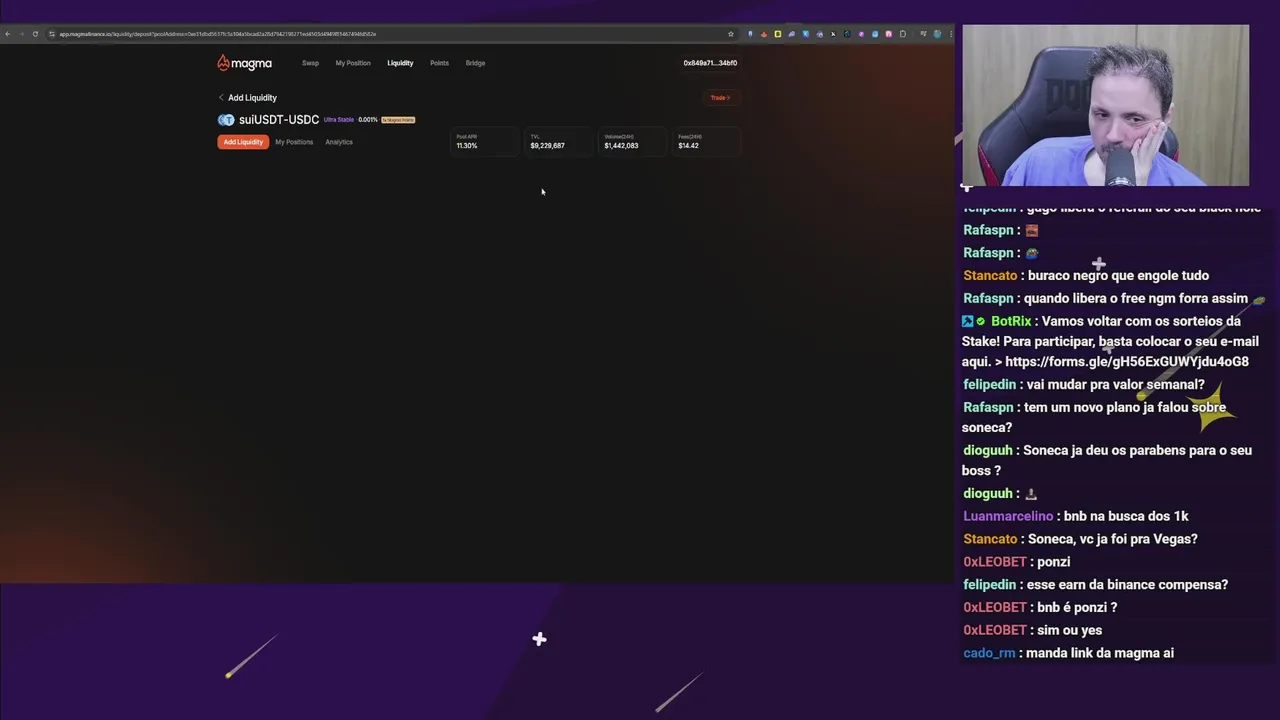Click the Fees(24H) $14.42 card

707,142
